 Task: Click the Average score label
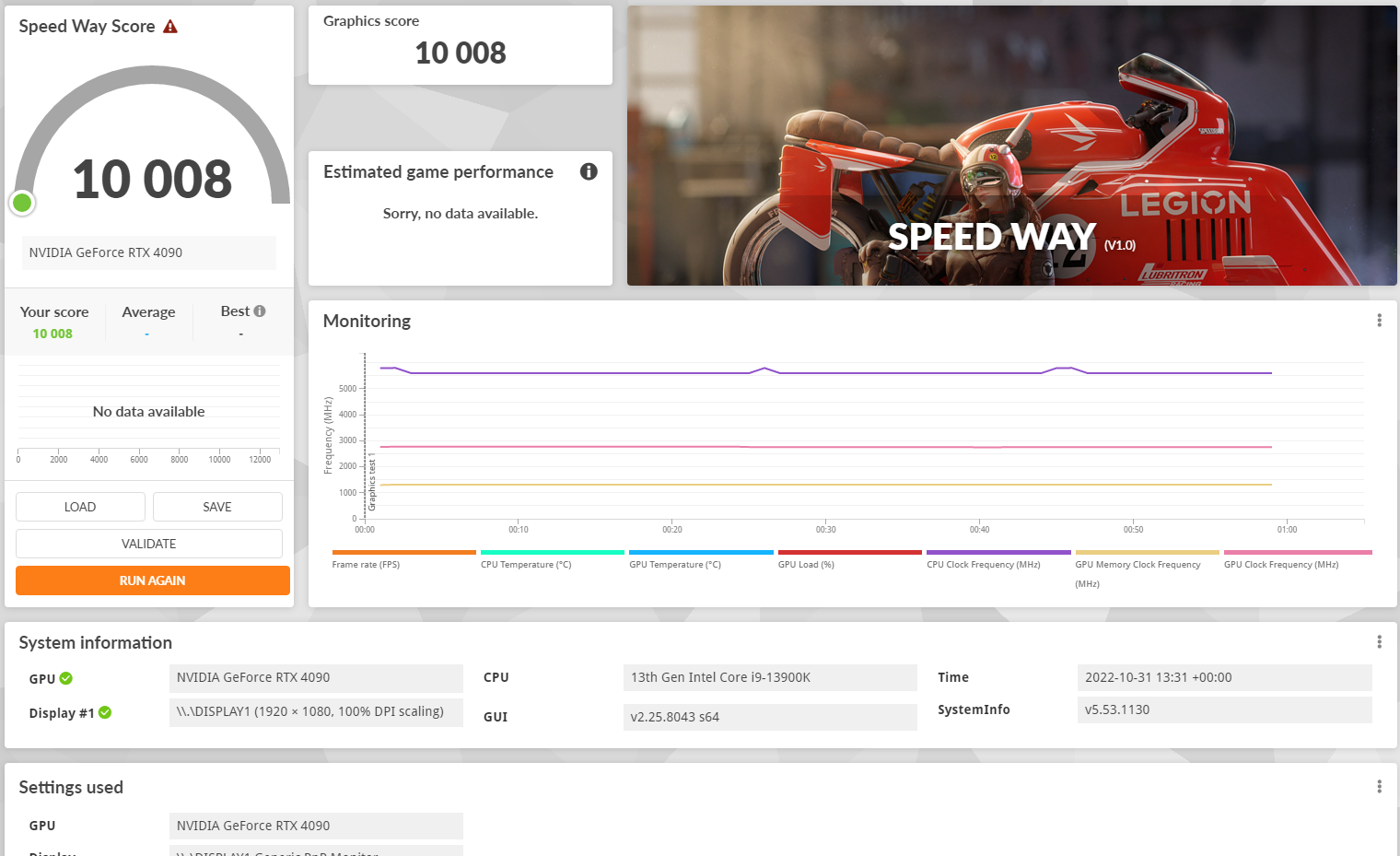[148, 312]
